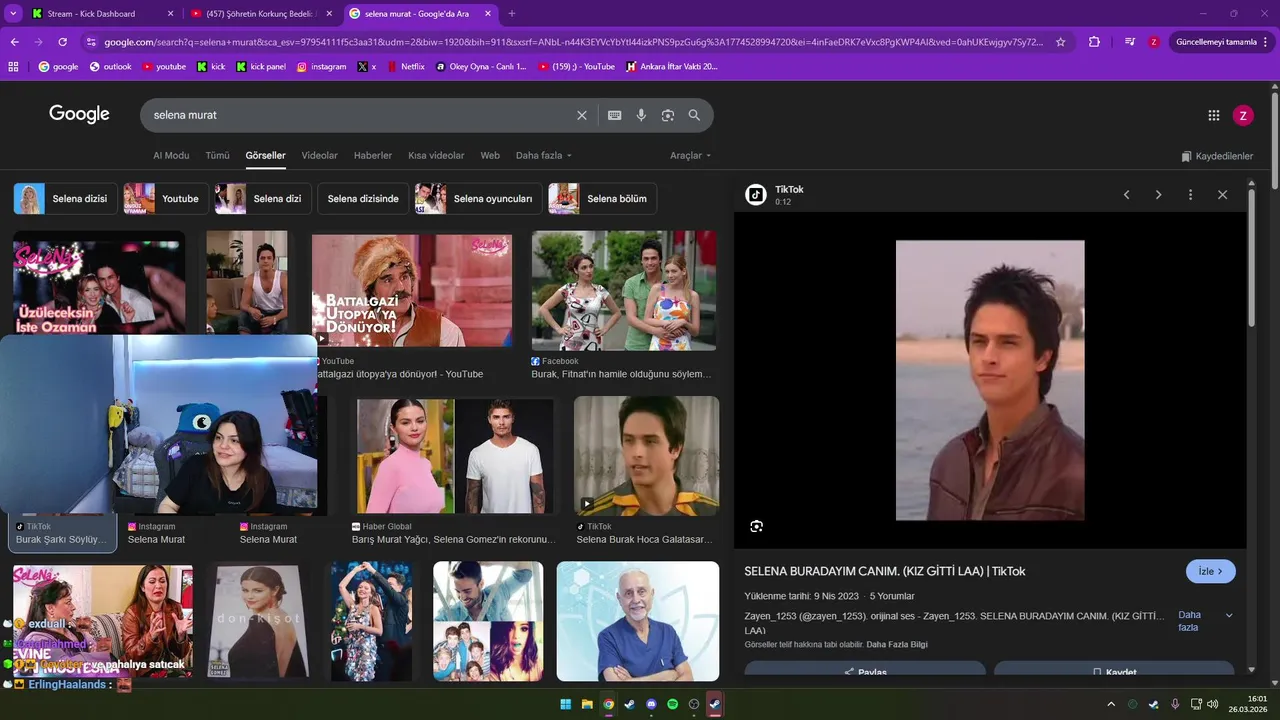Open the on-screen keyboard input tool

(615, 115)
